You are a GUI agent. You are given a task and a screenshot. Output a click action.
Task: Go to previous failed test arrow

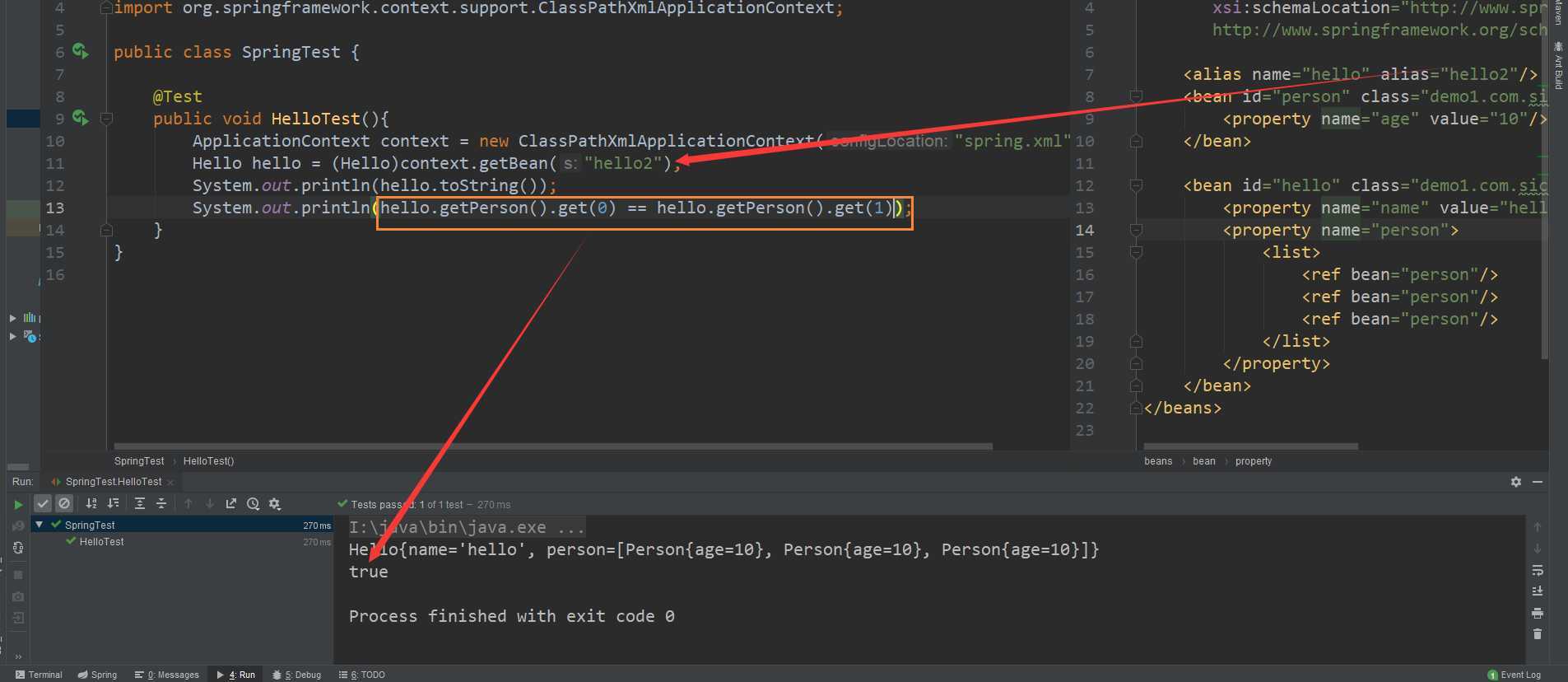click(188, 503)
